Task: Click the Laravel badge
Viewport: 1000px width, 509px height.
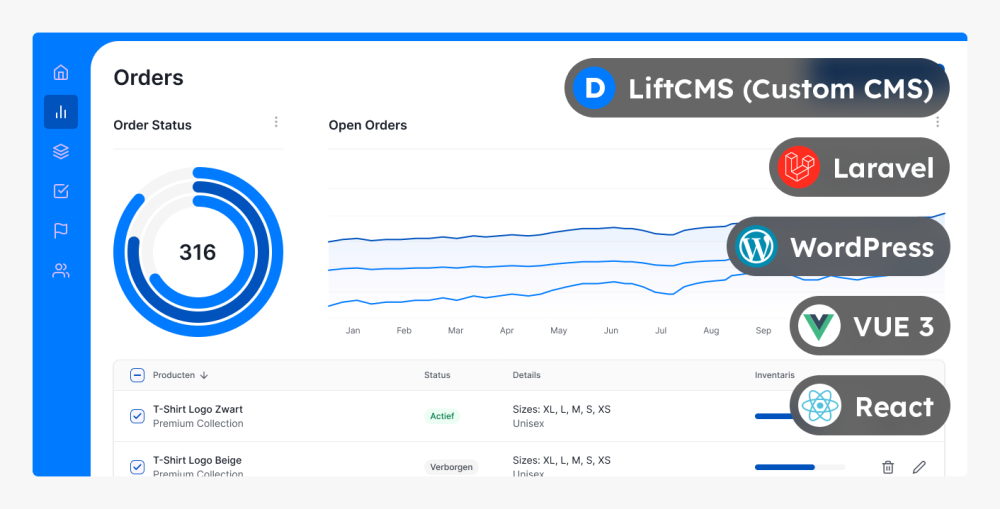Action: coord(859,167)
